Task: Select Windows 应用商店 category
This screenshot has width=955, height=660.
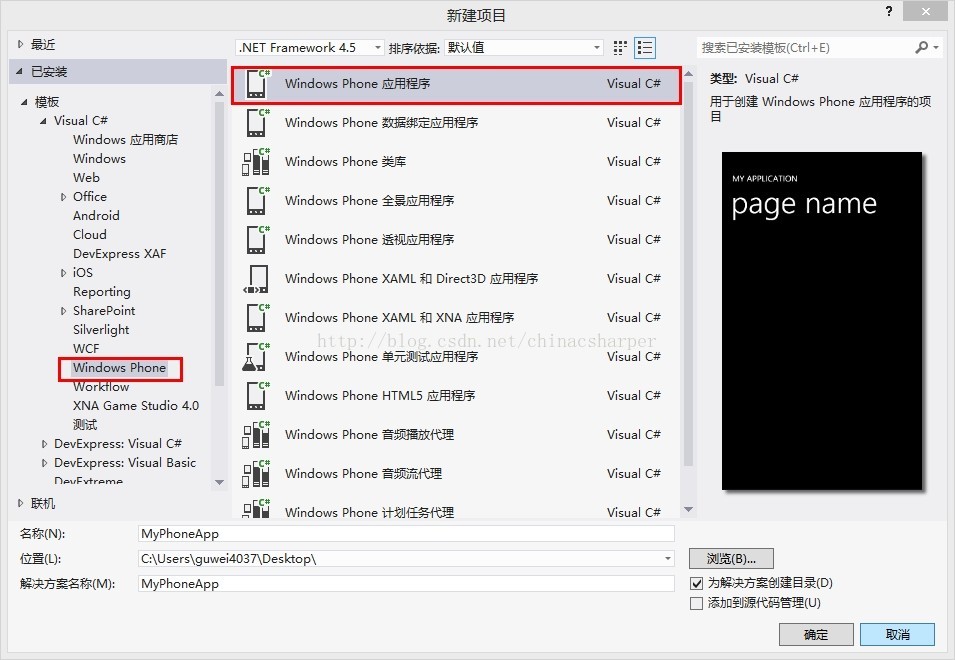Action: (125, 139)
